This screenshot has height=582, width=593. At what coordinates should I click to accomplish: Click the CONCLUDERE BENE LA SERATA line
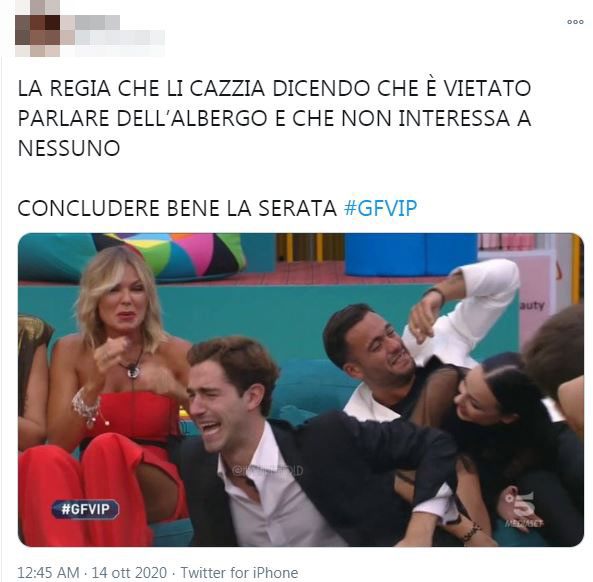tap(177, 208)
